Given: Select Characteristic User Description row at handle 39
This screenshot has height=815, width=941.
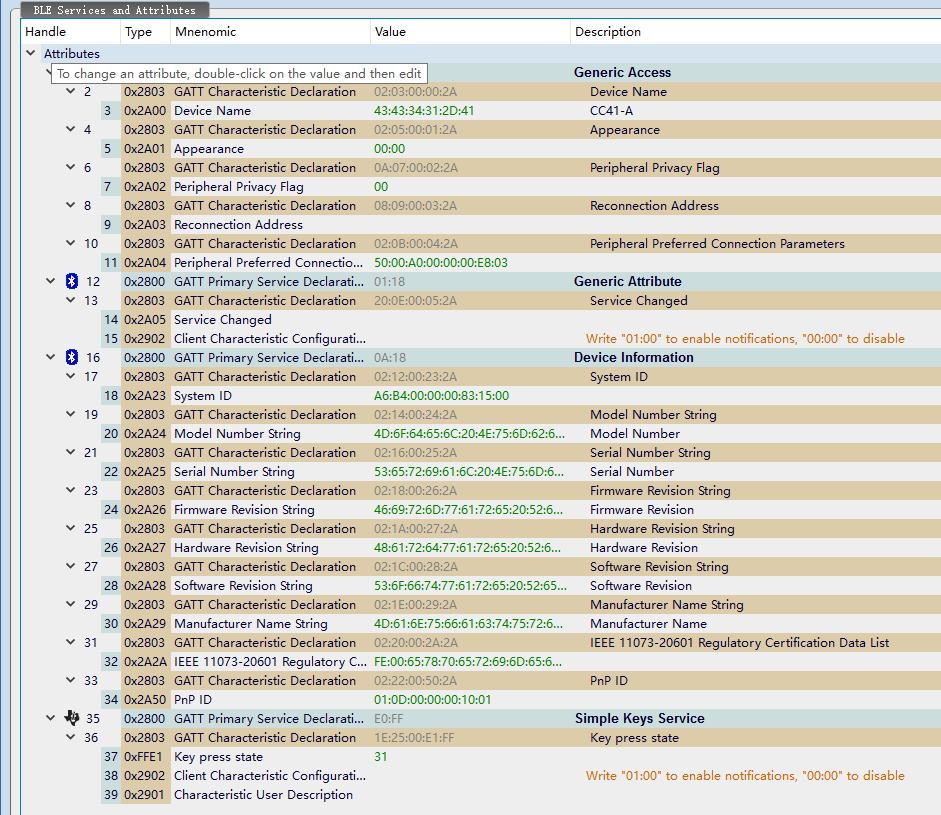Looking at the screenshot, I should click(x=263, y=795).
